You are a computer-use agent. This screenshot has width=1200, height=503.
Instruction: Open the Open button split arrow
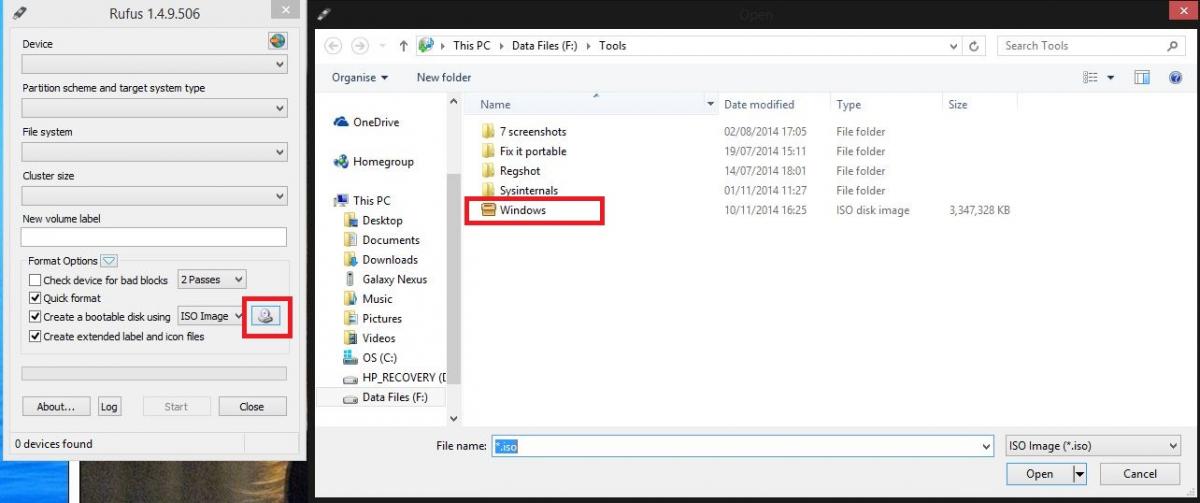[x=1080, y=474]
